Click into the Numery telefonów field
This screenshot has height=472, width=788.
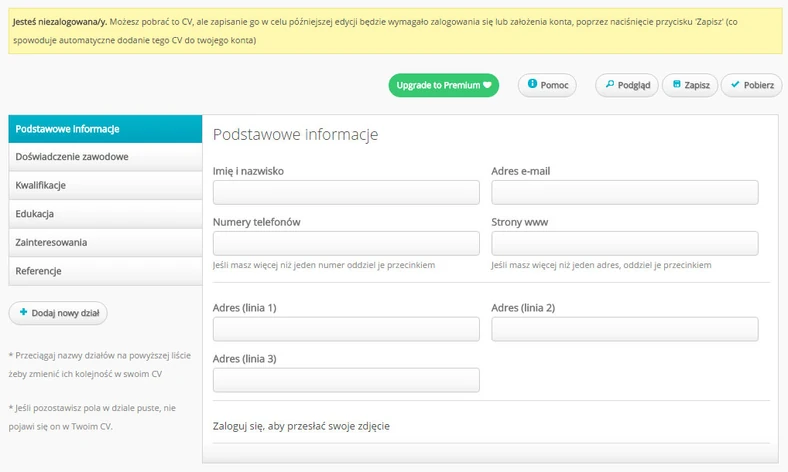click(346, 244)
